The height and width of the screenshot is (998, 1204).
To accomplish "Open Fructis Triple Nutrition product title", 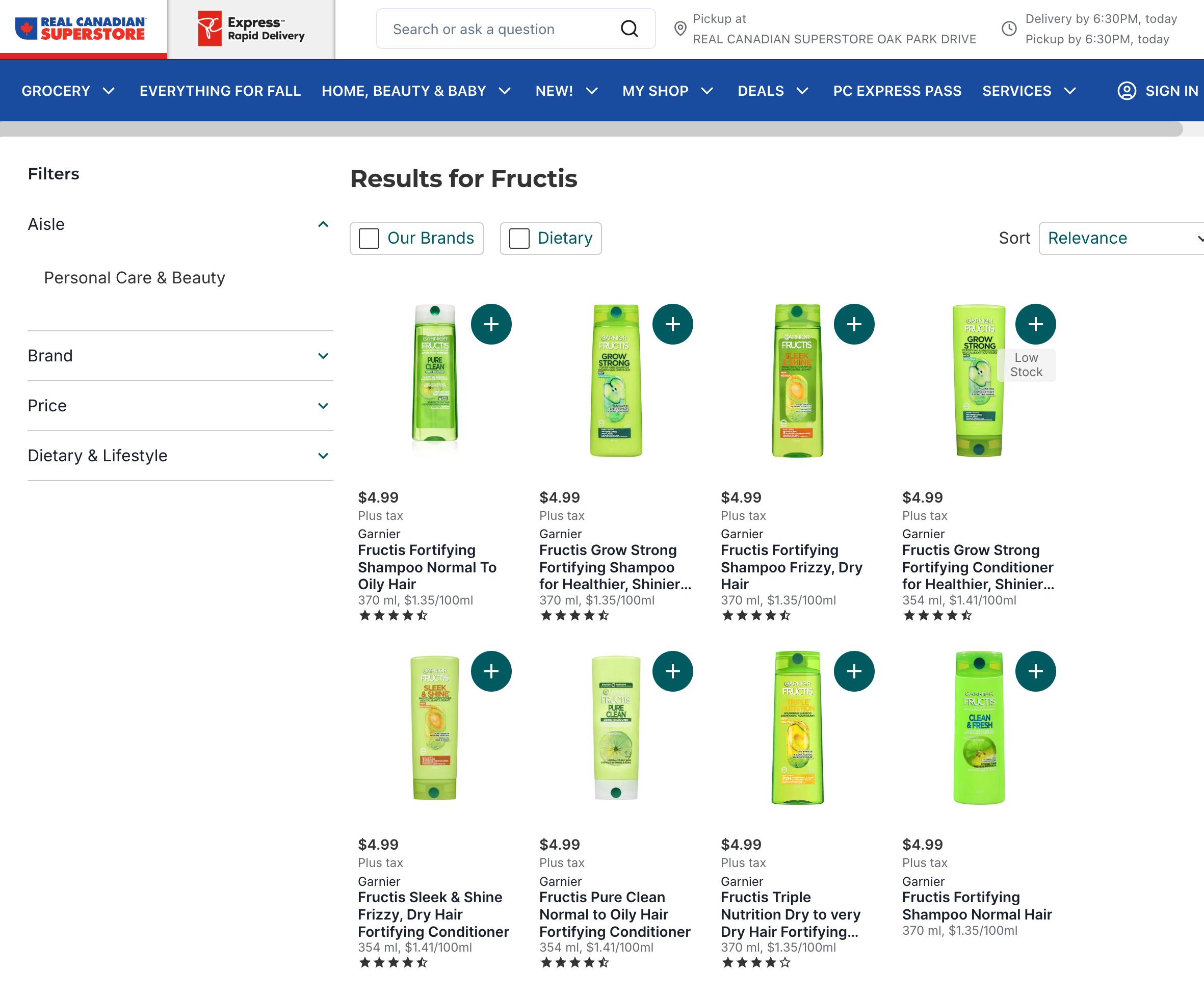I will tap(791, 914).
